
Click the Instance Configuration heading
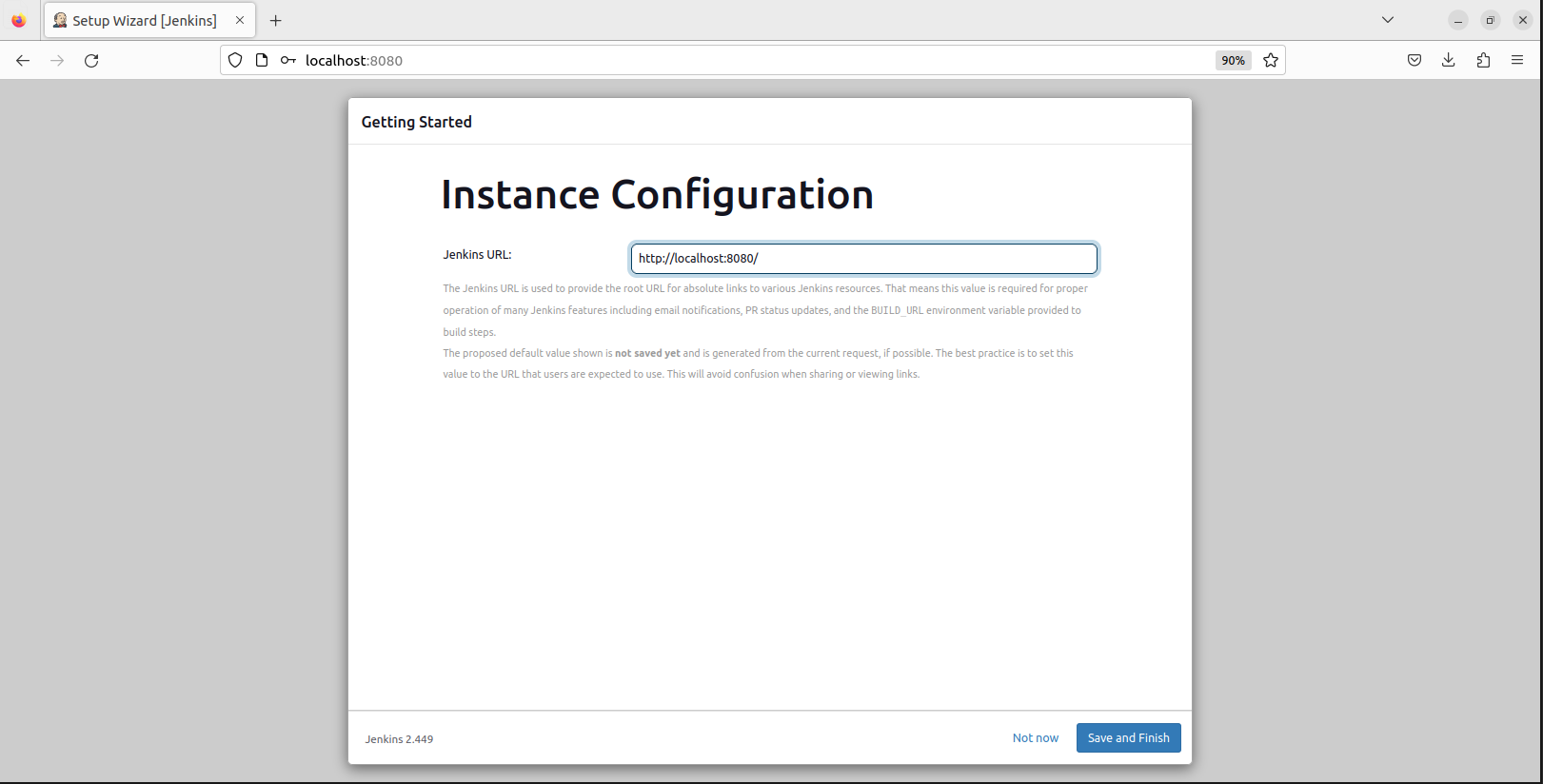click(x=657, y=195)
